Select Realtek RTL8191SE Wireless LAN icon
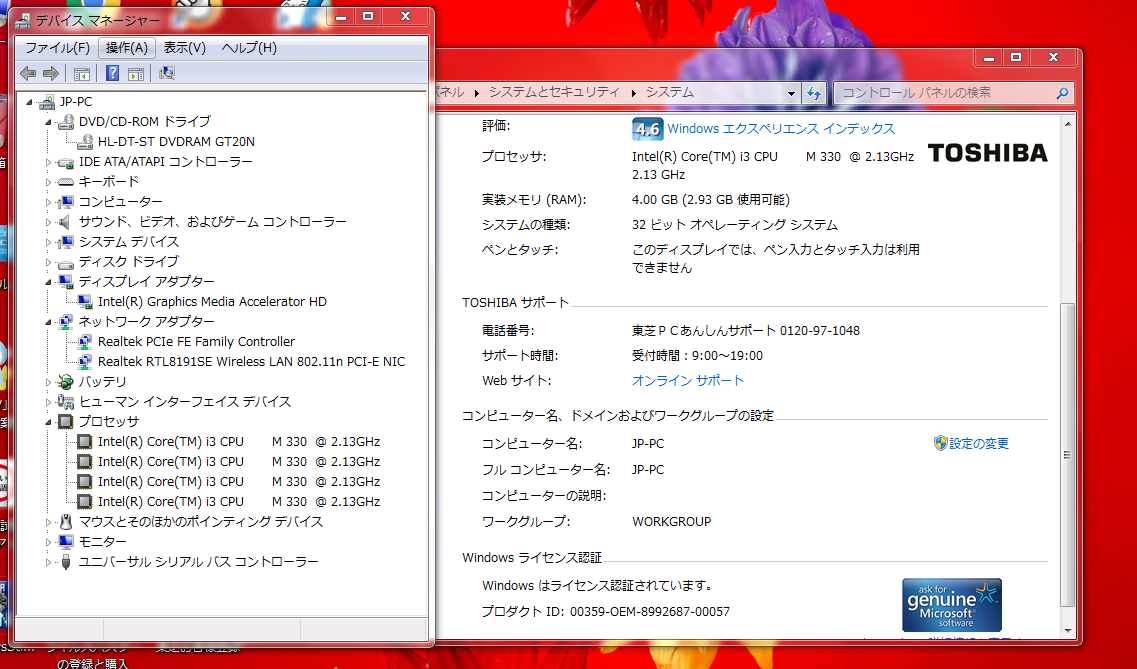 [85, 362]
